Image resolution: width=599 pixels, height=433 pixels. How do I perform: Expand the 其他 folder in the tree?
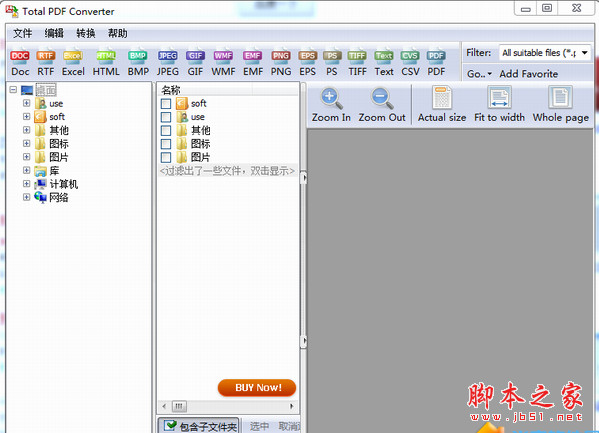pos(26,130)
